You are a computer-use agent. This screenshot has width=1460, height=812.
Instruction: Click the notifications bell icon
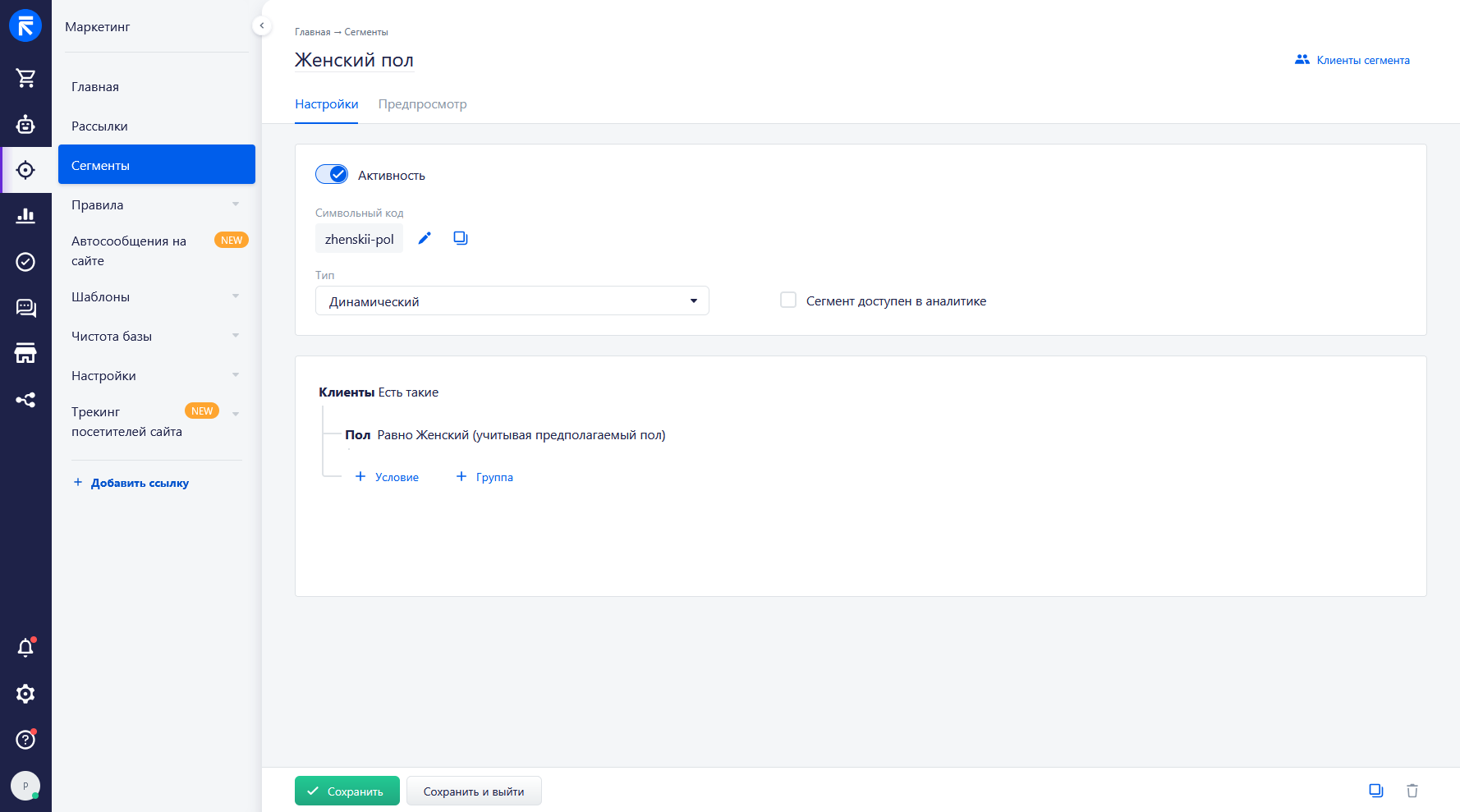pos(25,648)
